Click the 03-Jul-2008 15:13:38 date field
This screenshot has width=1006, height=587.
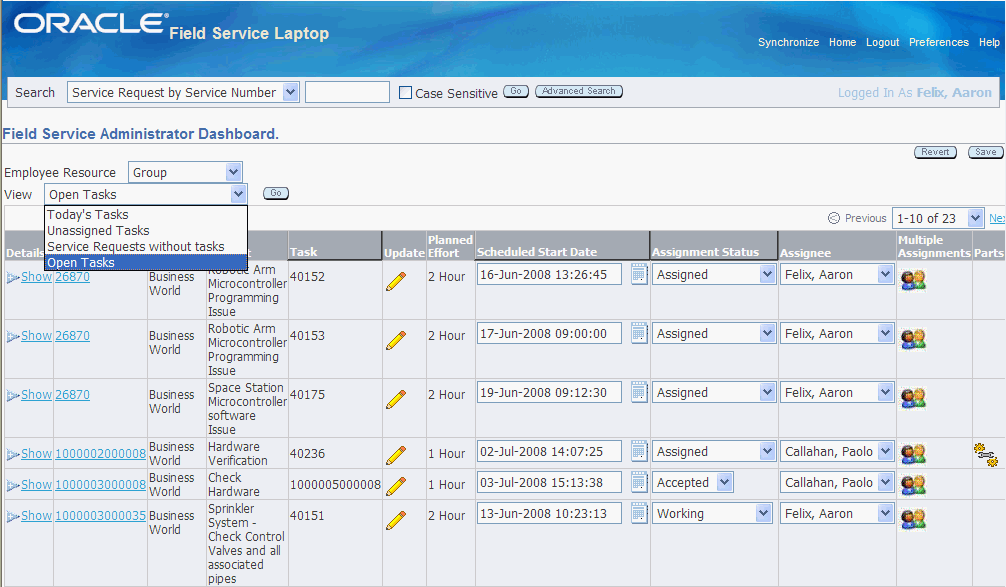coord(549,482)
